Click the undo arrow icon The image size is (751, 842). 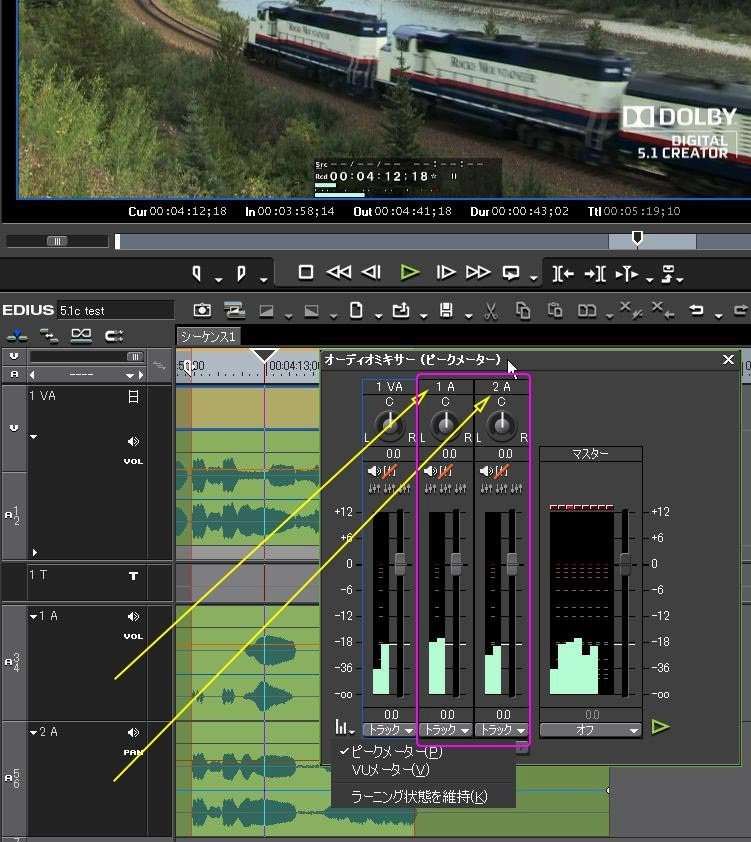point(696,310)
